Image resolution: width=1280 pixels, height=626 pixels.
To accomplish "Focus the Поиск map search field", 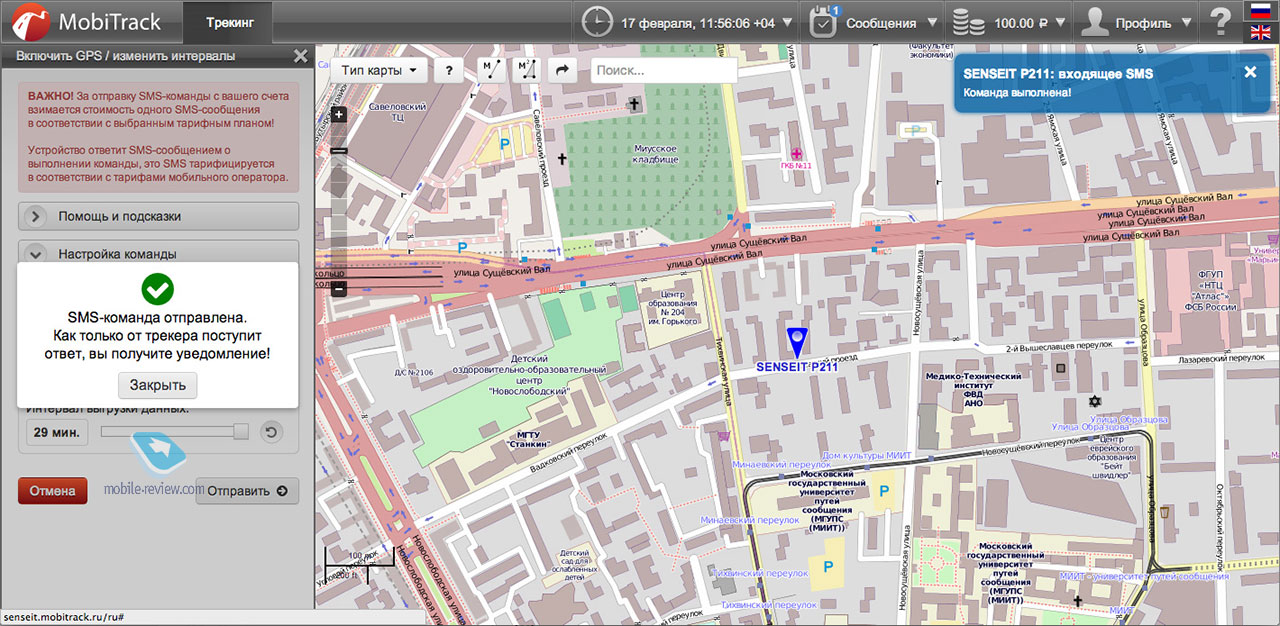I will click(664, 70).
